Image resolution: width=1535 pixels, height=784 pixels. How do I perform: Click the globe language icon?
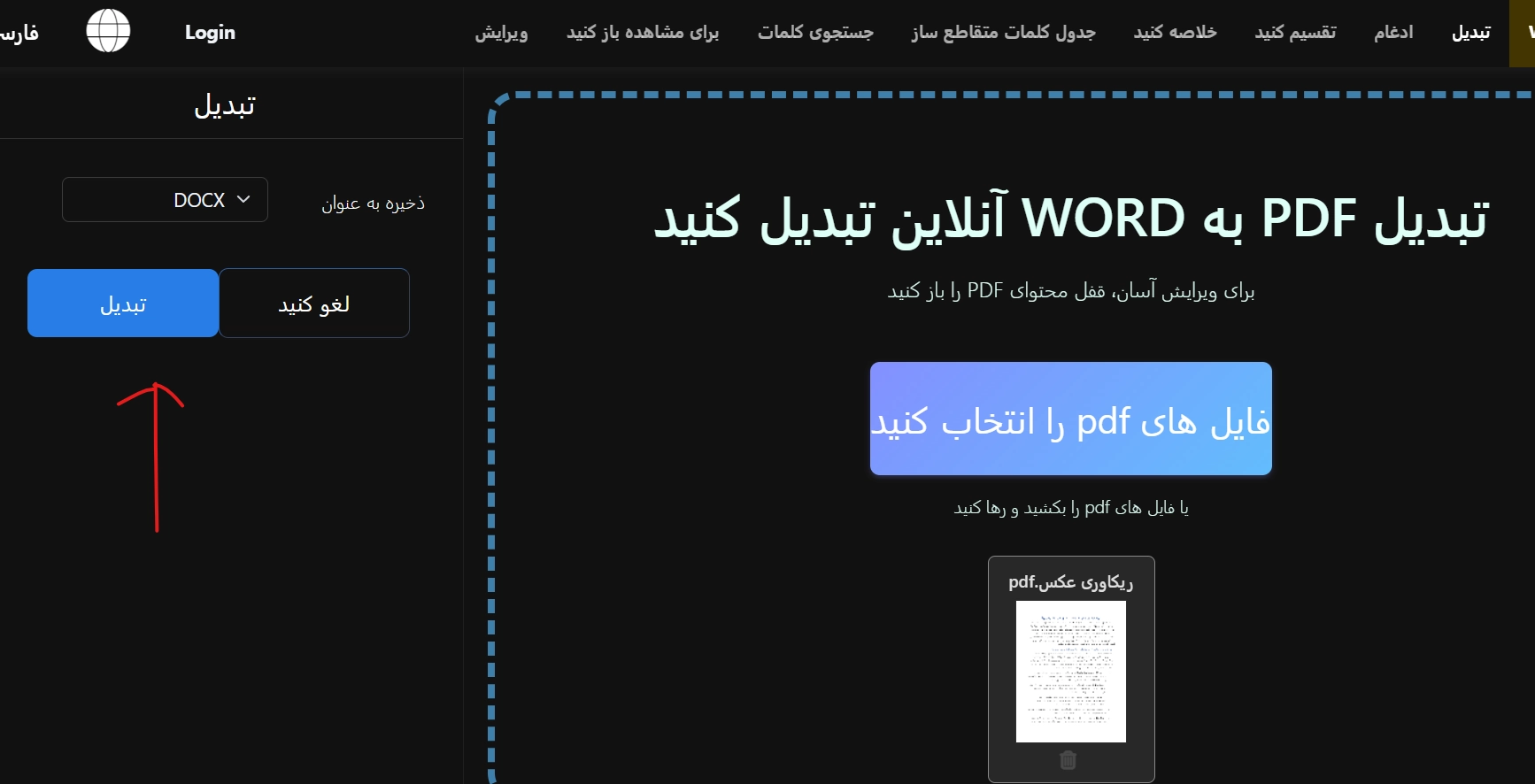[108, 31]
